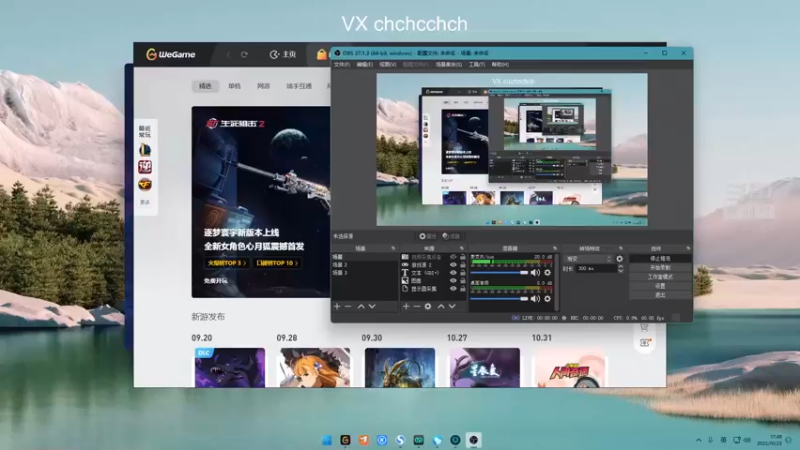This screenshot has width=800, height=450.
Task: Open the OBS Scene Collection menu
Action: pyautogui.click(x=449, y=65)
